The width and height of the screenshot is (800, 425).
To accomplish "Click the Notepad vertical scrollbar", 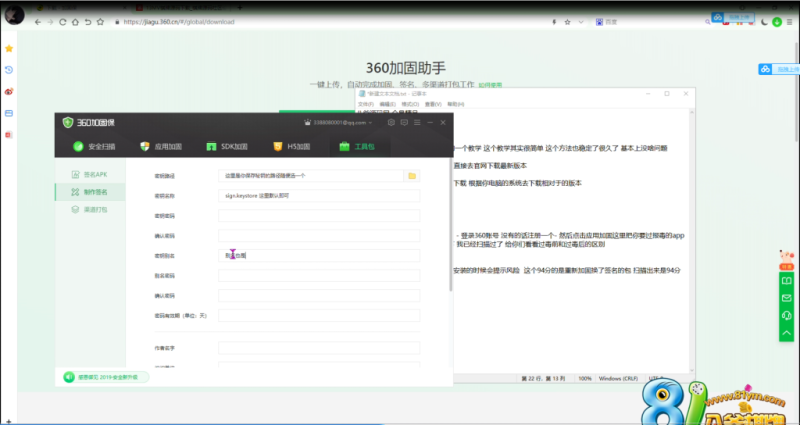I will pos(692,240).
